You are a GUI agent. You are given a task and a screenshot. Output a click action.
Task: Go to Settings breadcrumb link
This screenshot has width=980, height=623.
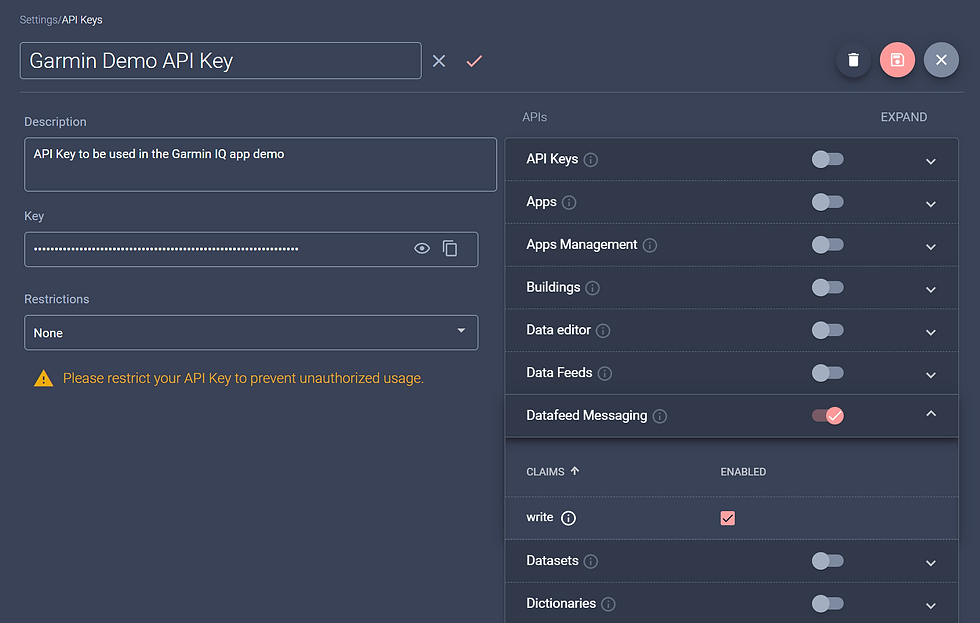38,20
